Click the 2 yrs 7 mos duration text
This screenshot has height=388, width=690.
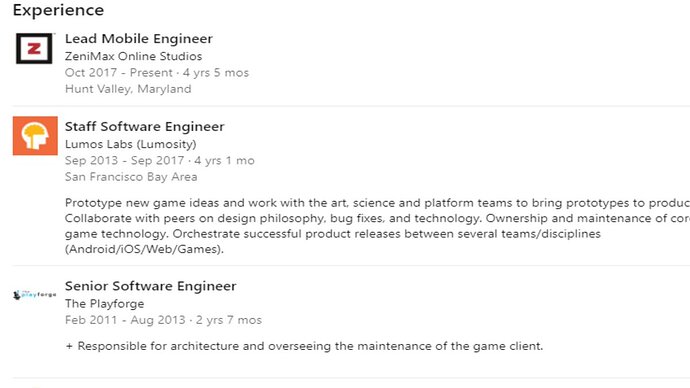pos(229,320)
